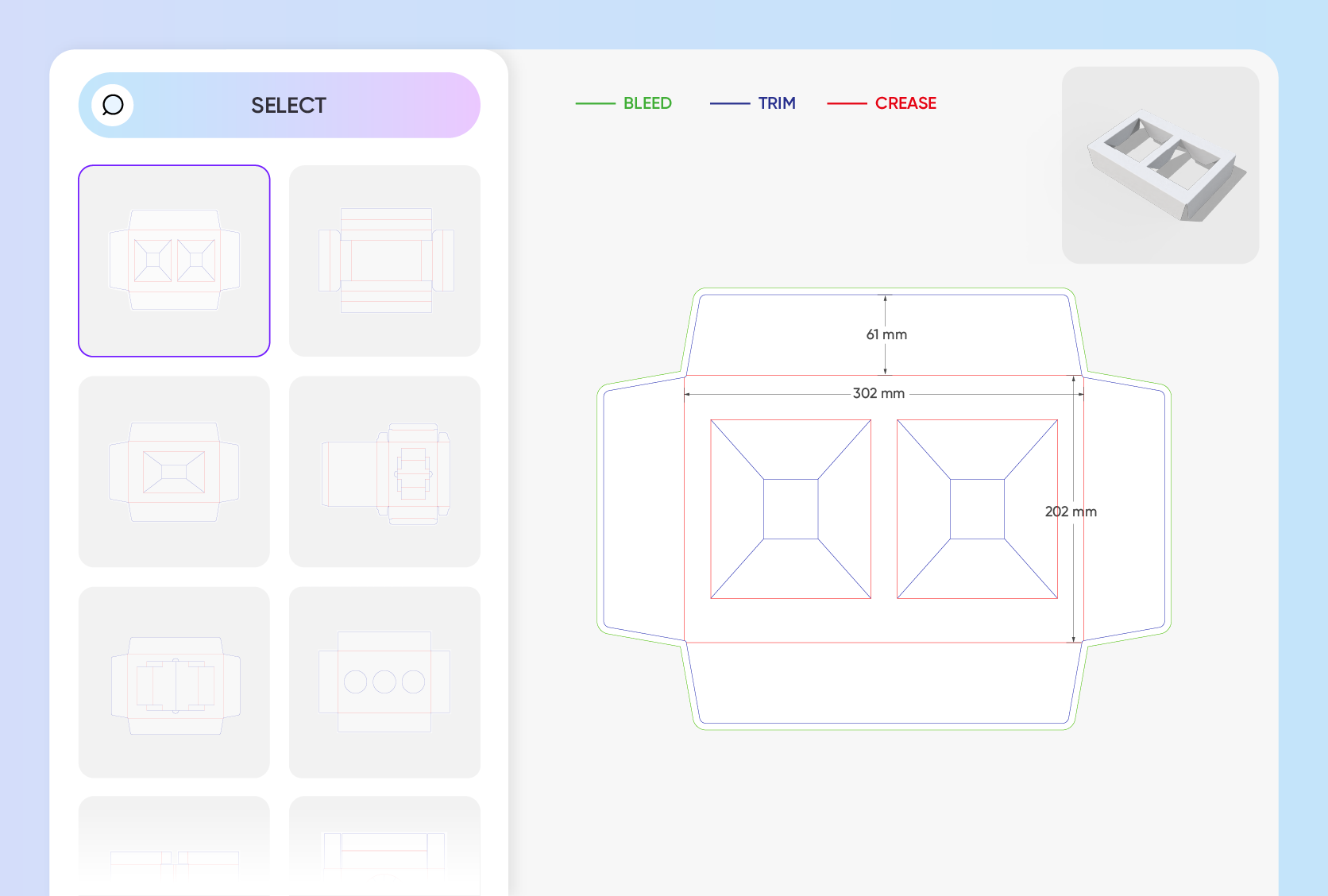1328x896 pixels.
Task: Select the partially visible bottom-left template
Action: 174,846
